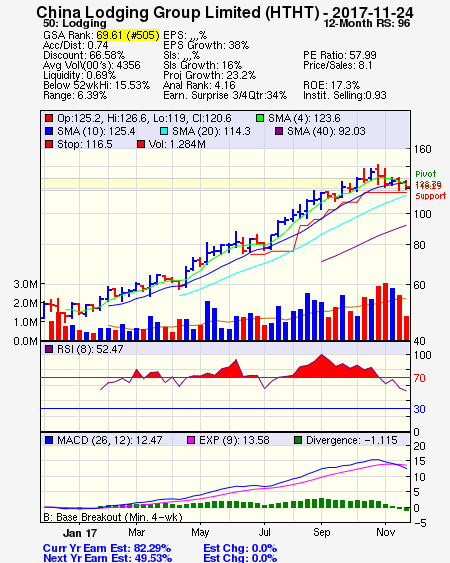Image resolution: width=450 pixels, height=563 pixels.
Task: Click the 'Instit. Selling:0.93' value
Action: pos(345,96)
